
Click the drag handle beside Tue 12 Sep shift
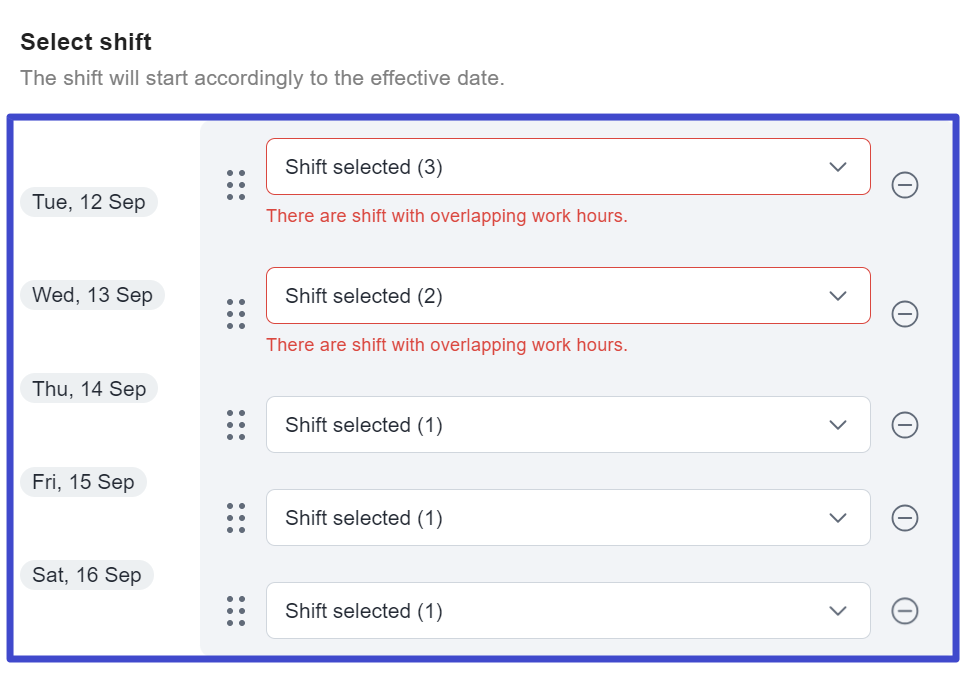point(236,185)
